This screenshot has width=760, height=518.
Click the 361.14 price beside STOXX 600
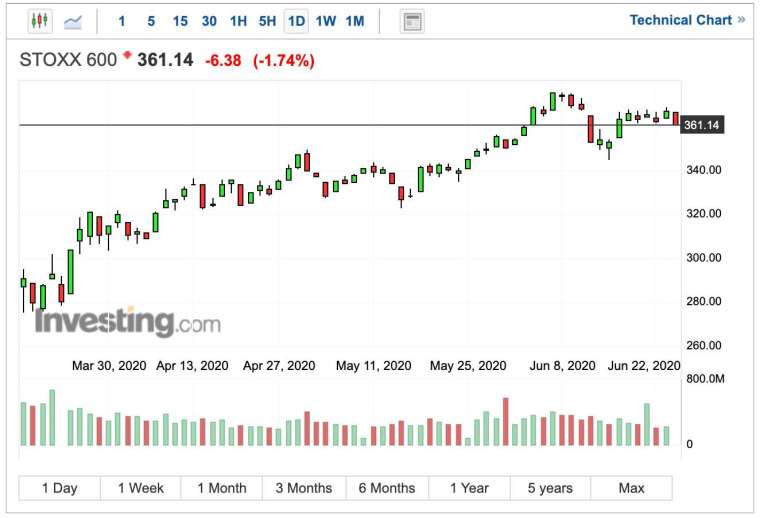click(165, 60)
